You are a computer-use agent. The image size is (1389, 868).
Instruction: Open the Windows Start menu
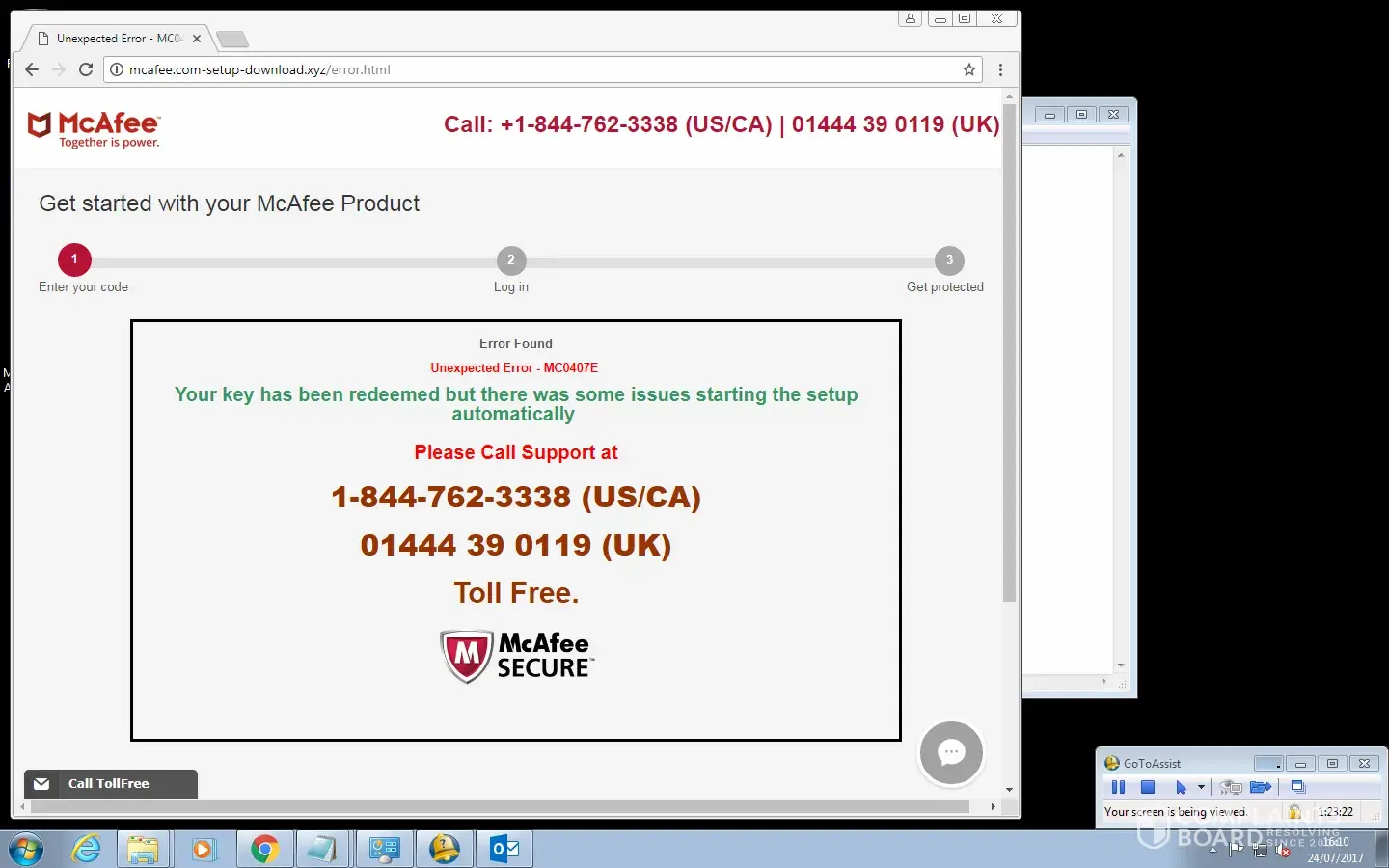tap(26, 850)
